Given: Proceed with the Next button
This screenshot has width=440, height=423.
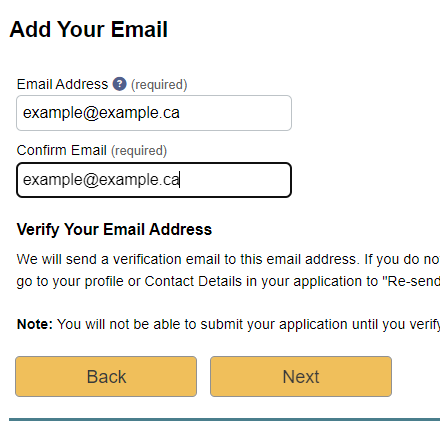Looking at the screenshot, I should click(x=301, y=377).
